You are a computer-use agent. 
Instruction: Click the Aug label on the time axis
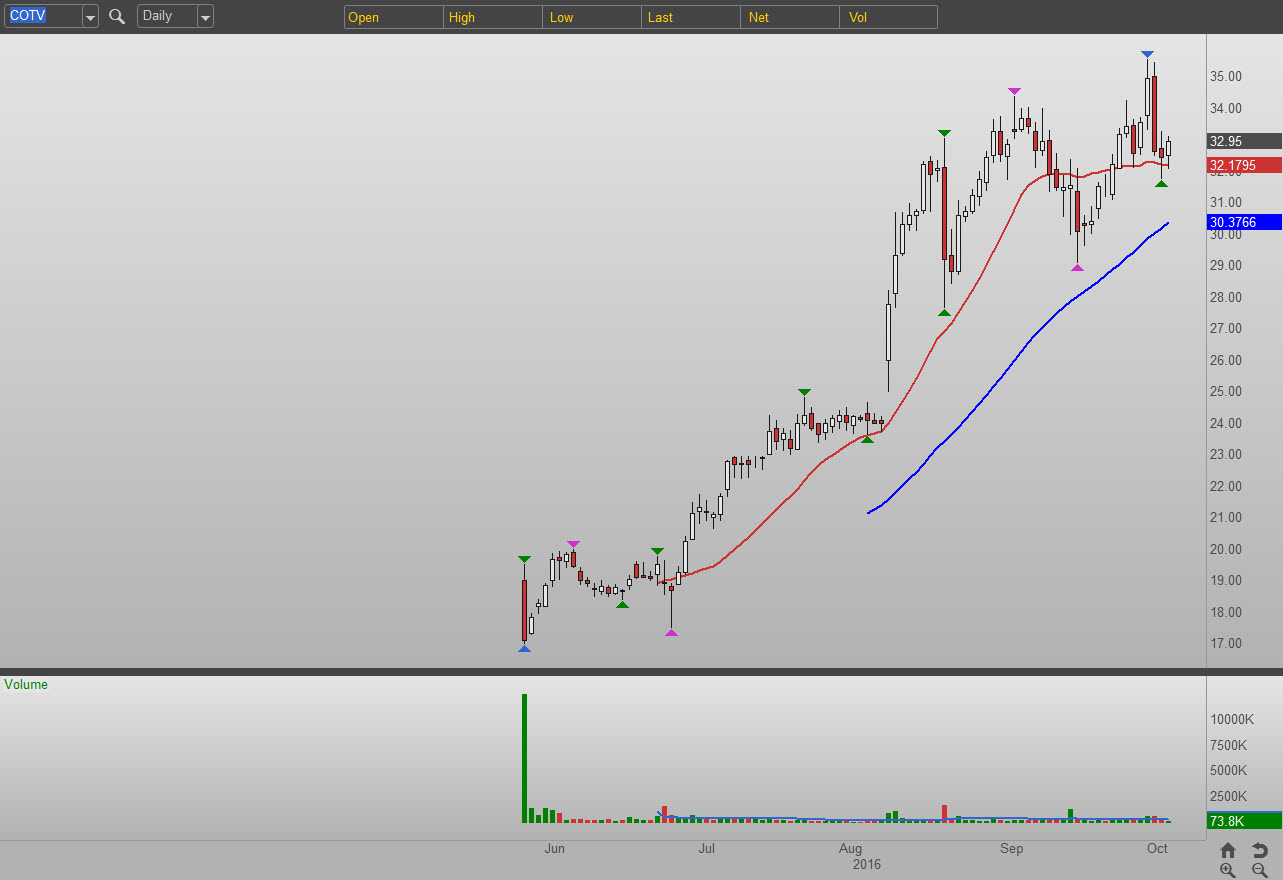(850, 849)
